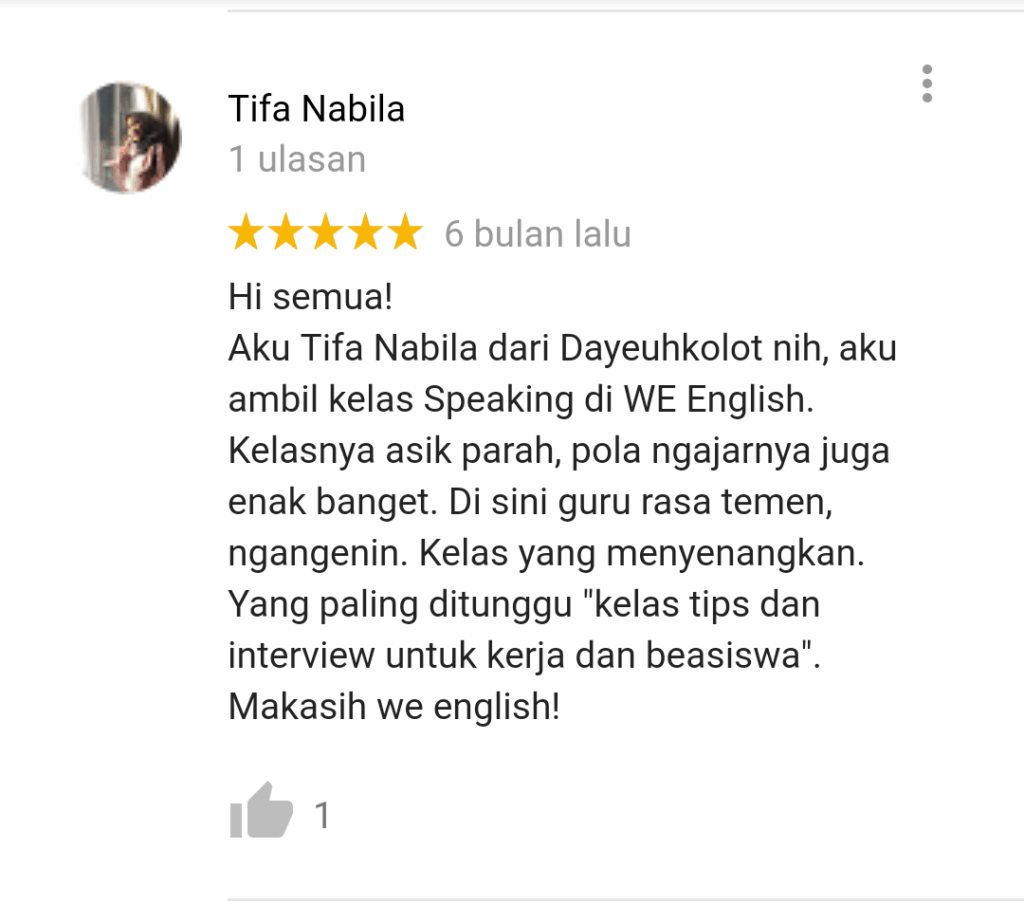
Task: Click the like count number beside thumbs-up
Action: [x=323, y=815]
